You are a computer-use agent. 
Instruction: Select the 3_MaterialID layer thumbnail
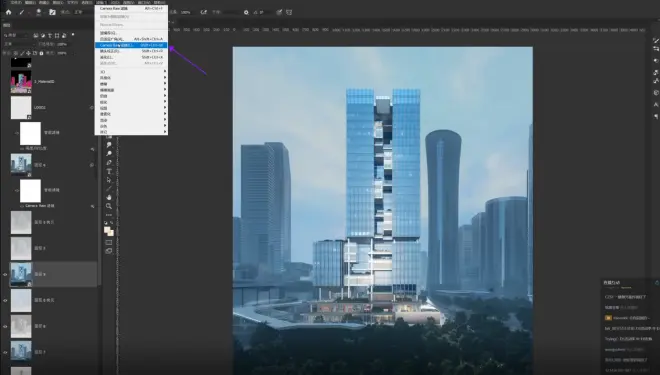click(21, 82)
